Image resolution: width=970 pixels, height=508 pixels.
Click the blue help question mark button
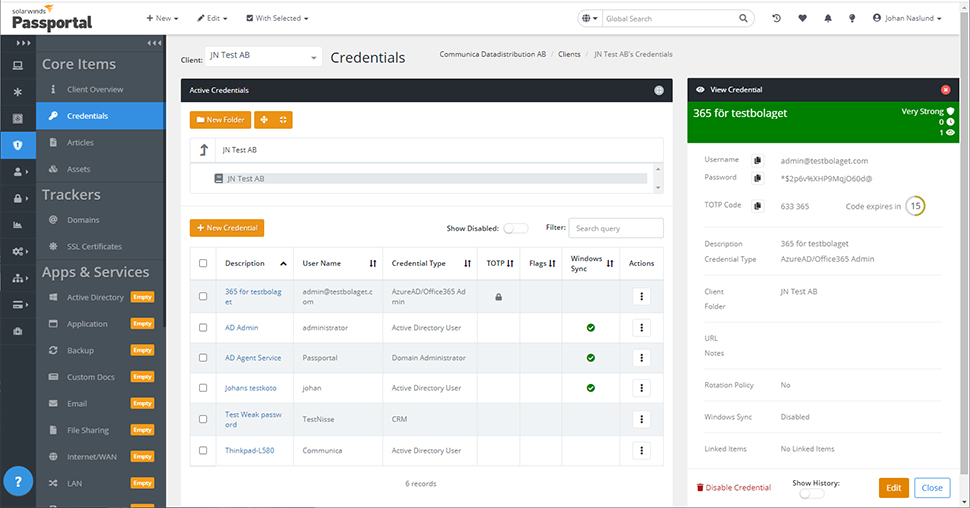[18, 481]
